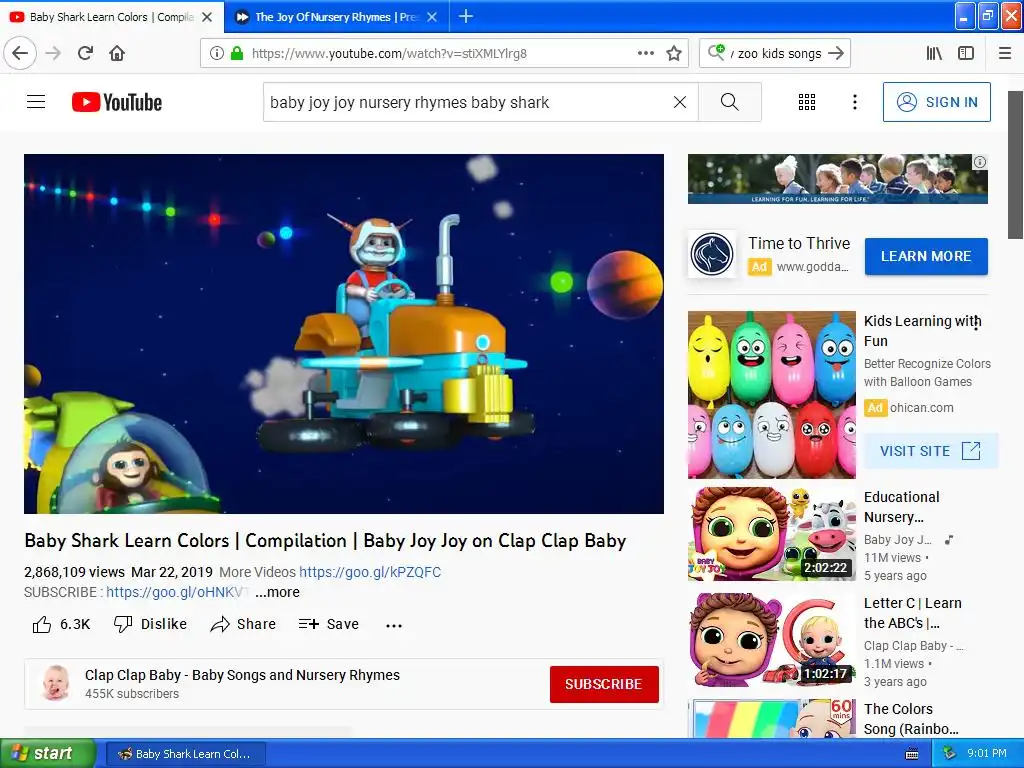Open the goo.gl/kPZQFC More Videos link

click(370, 572)
